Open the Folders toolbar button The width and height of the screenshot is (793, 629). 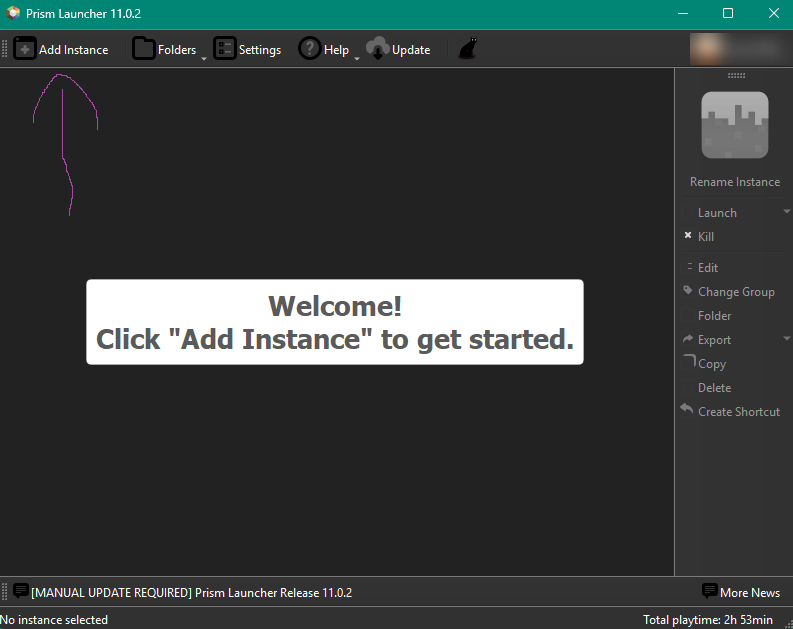164,49
